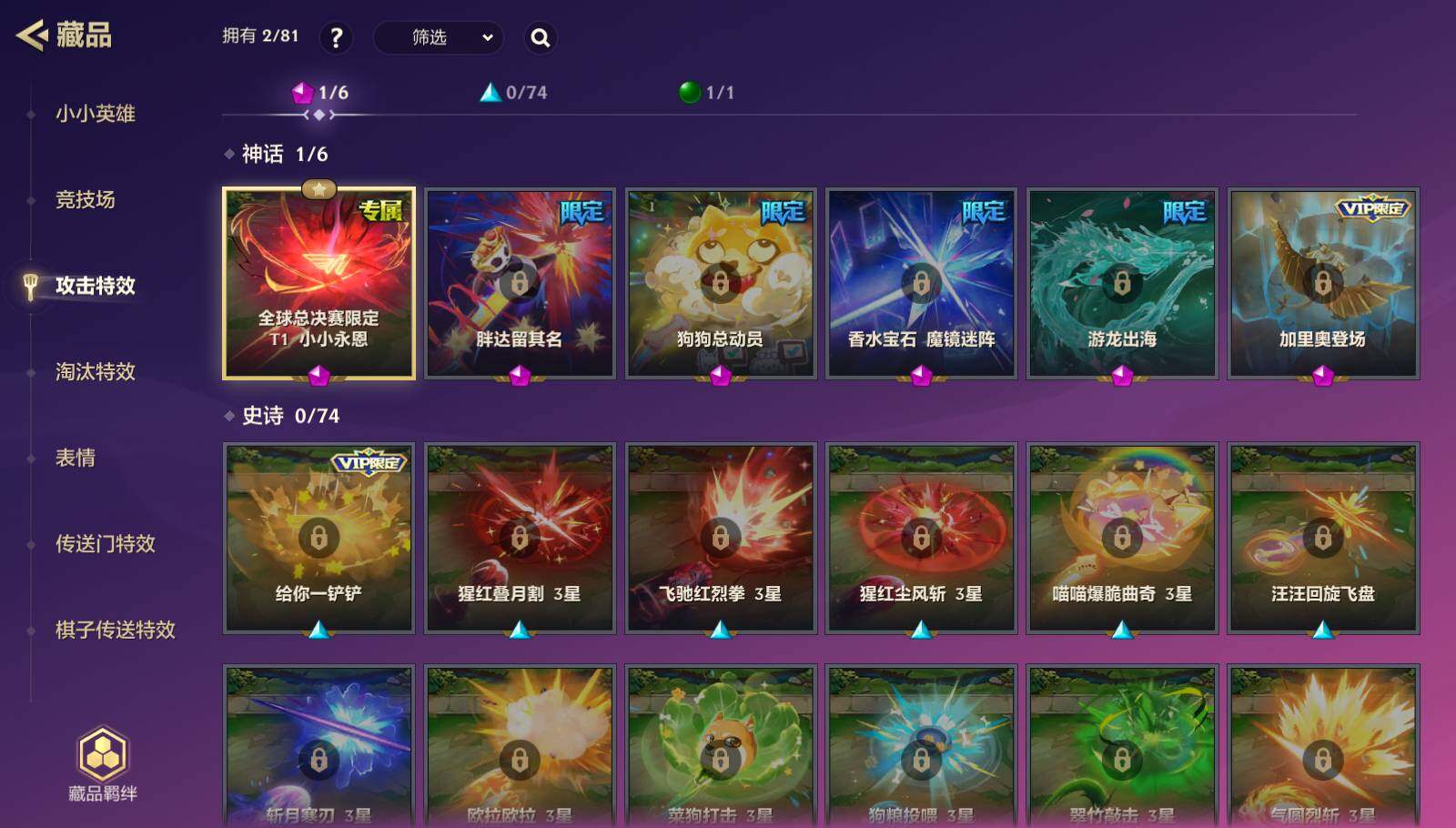Expand the 筛选 filter dropdown

coord(439,37)
